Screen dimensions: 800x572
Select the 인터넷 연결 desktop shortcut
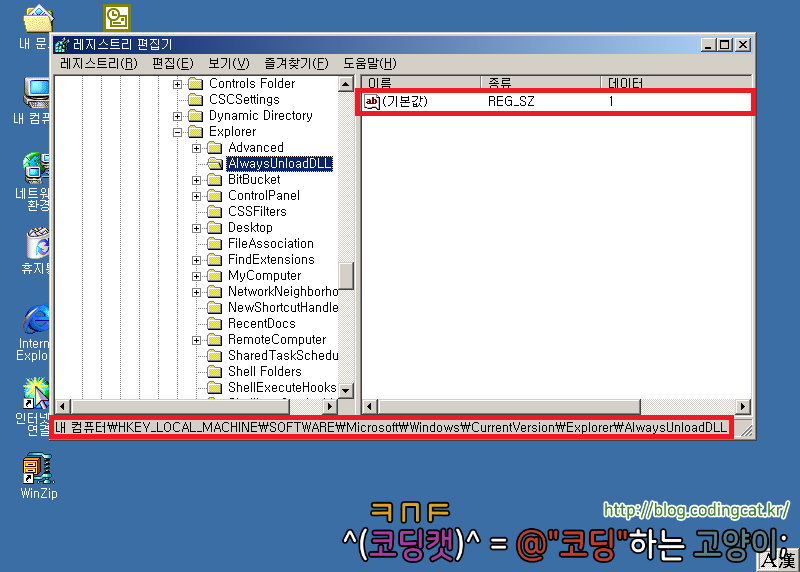33,407
